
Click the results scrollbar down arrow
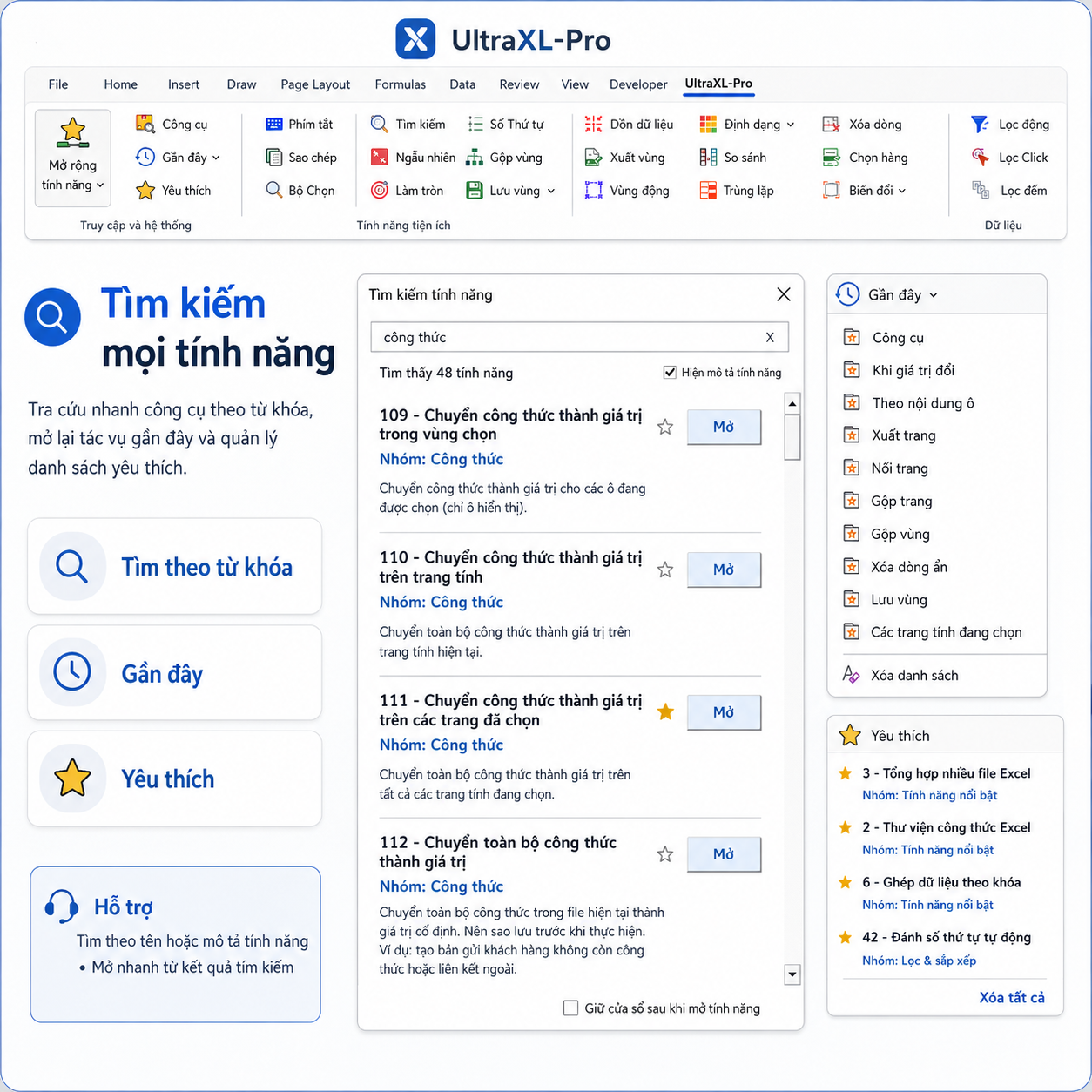pyautogui.click(x=792, y=974)
